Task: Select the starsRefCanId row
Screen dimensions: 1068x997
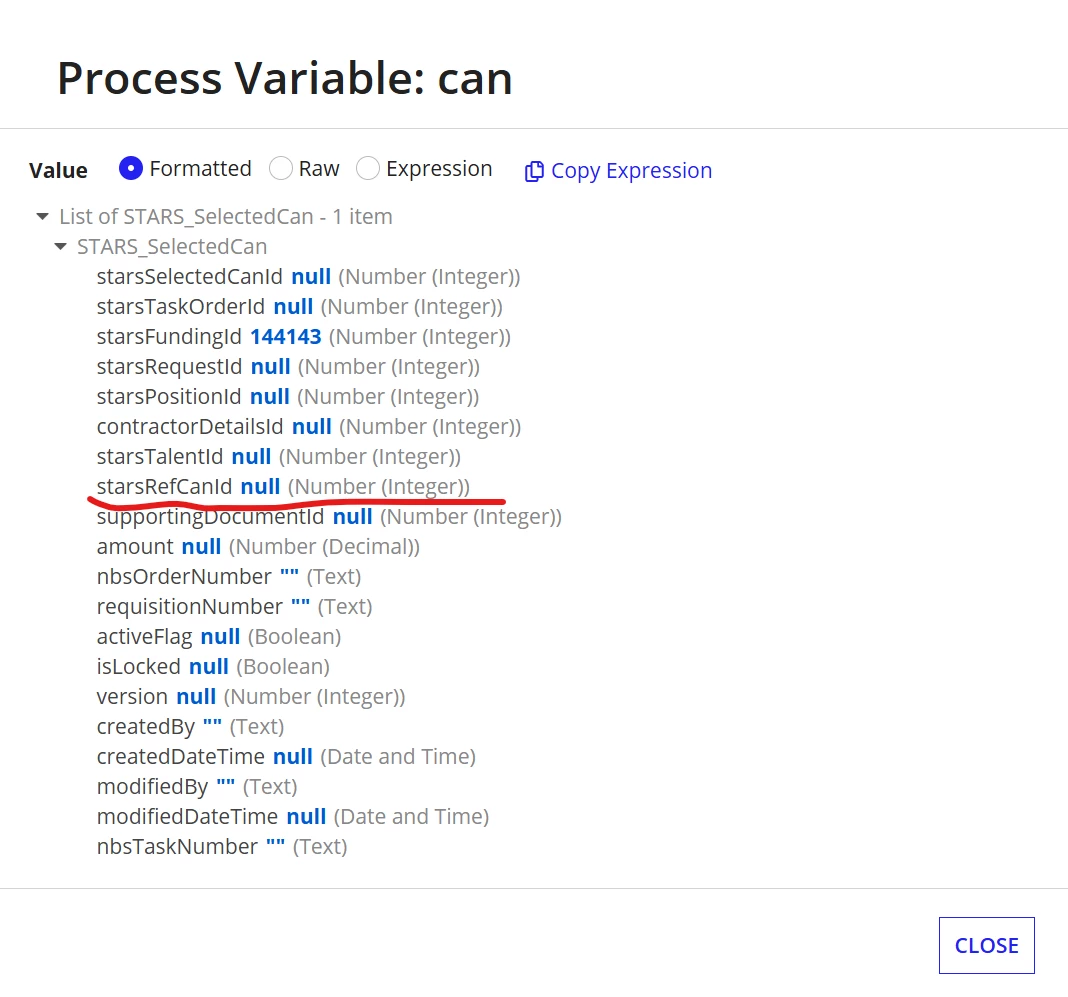Action: point(283,486)
